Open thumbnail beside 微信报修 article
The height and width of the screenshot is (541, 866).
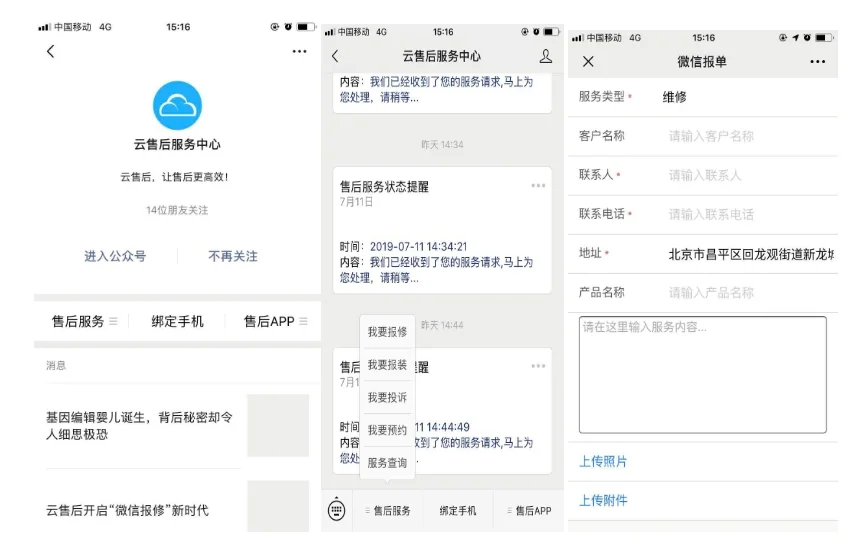(278, 506)
